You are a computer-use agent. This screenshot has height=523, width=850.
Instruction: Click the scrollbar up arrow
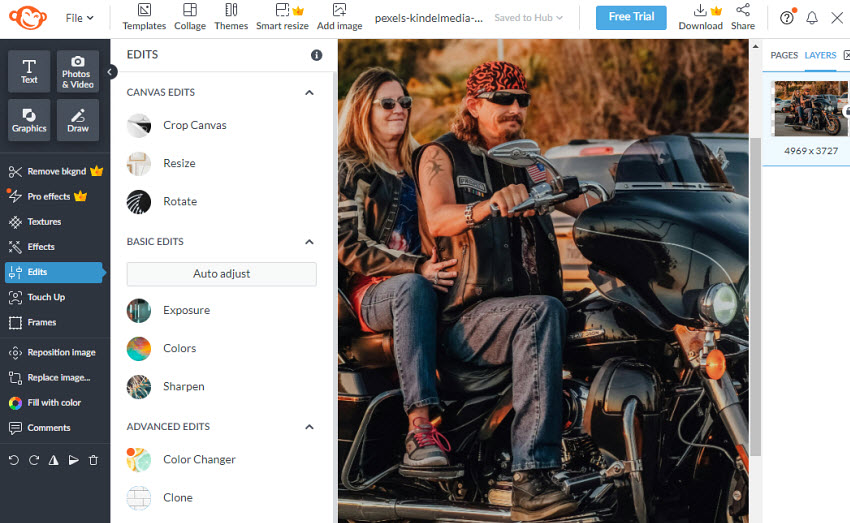click(756, 47)
